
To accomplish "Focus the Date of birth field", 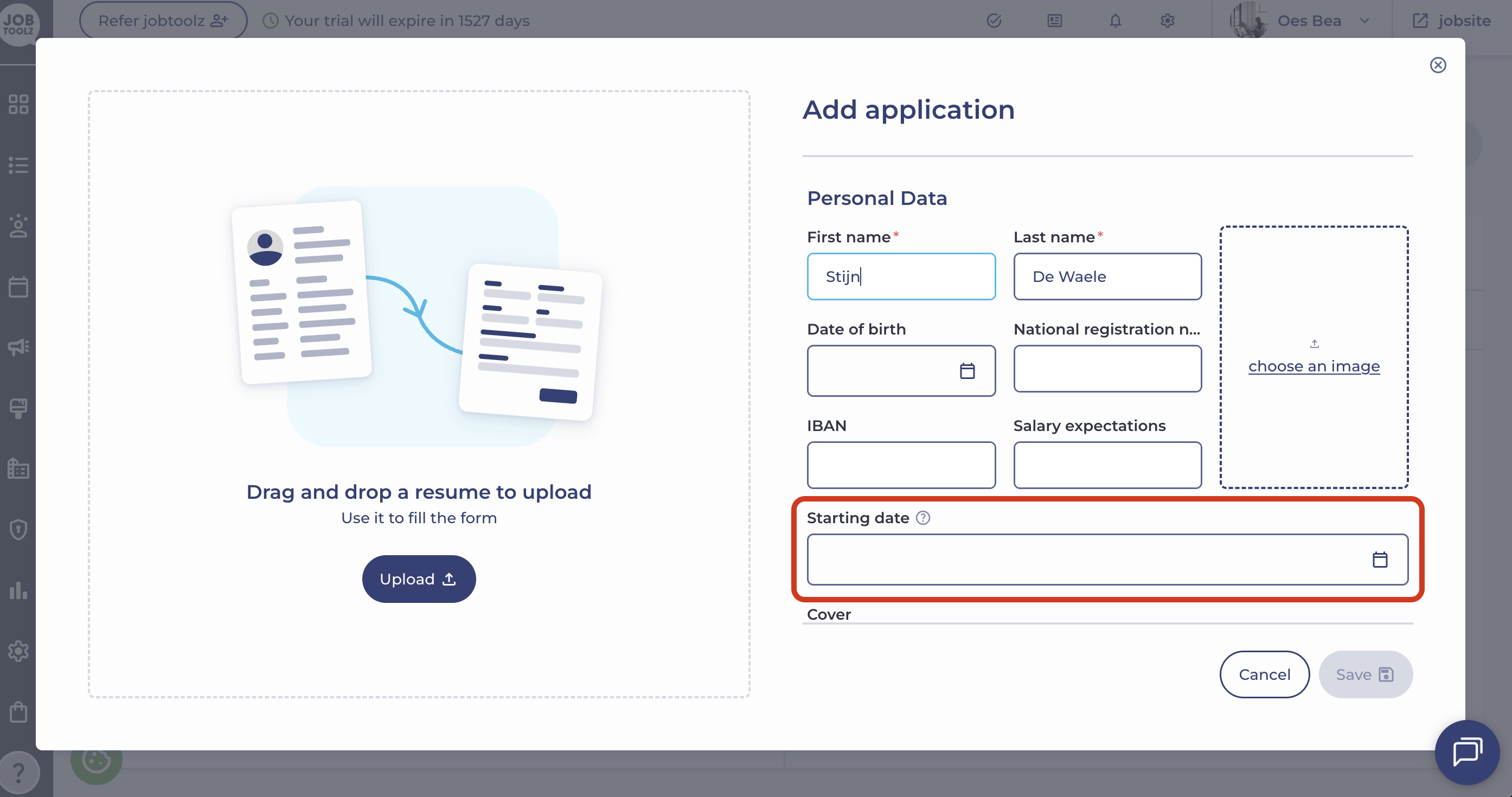I will click(901, 370).
